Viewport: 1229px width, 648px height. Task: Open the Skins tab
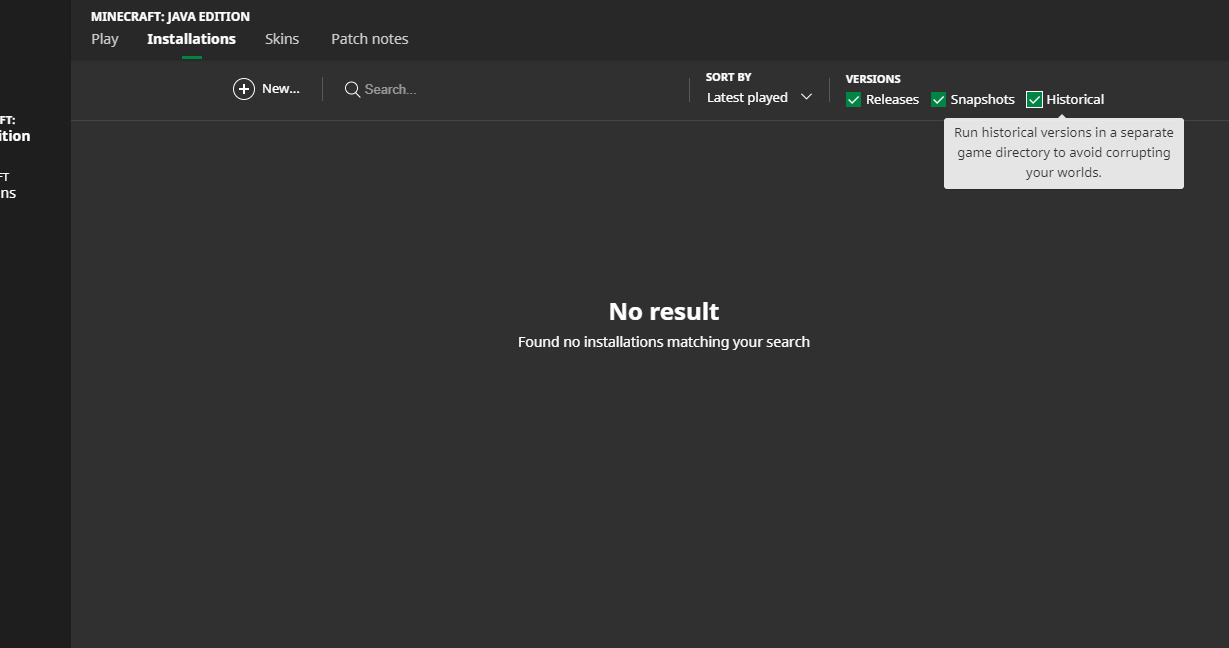click(x=282, y=39)
